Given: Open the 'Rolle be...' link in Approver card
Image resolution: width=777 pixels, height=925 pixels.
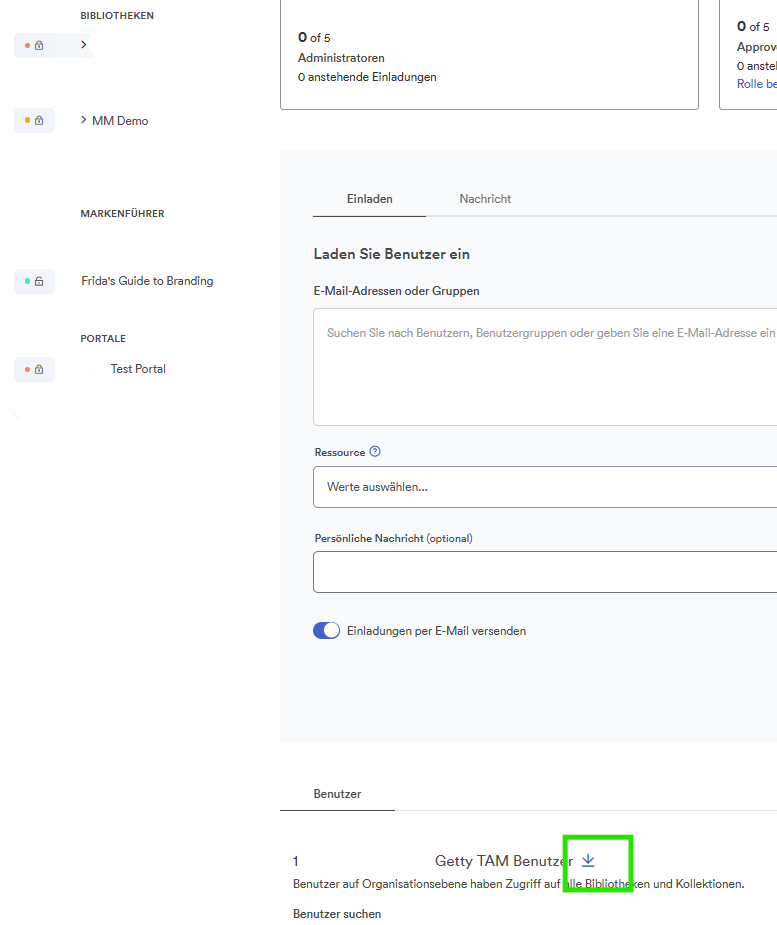Looking at the screenshot, I should coord(756,84).
